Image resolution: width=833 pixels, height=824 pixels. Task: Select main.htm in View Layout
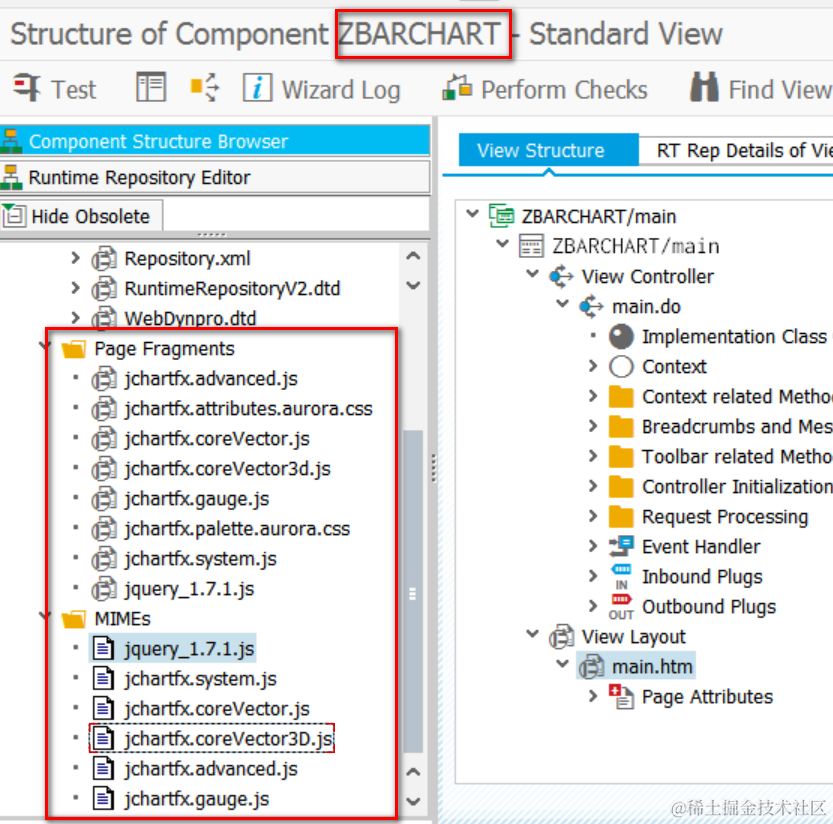click(652, 667)
